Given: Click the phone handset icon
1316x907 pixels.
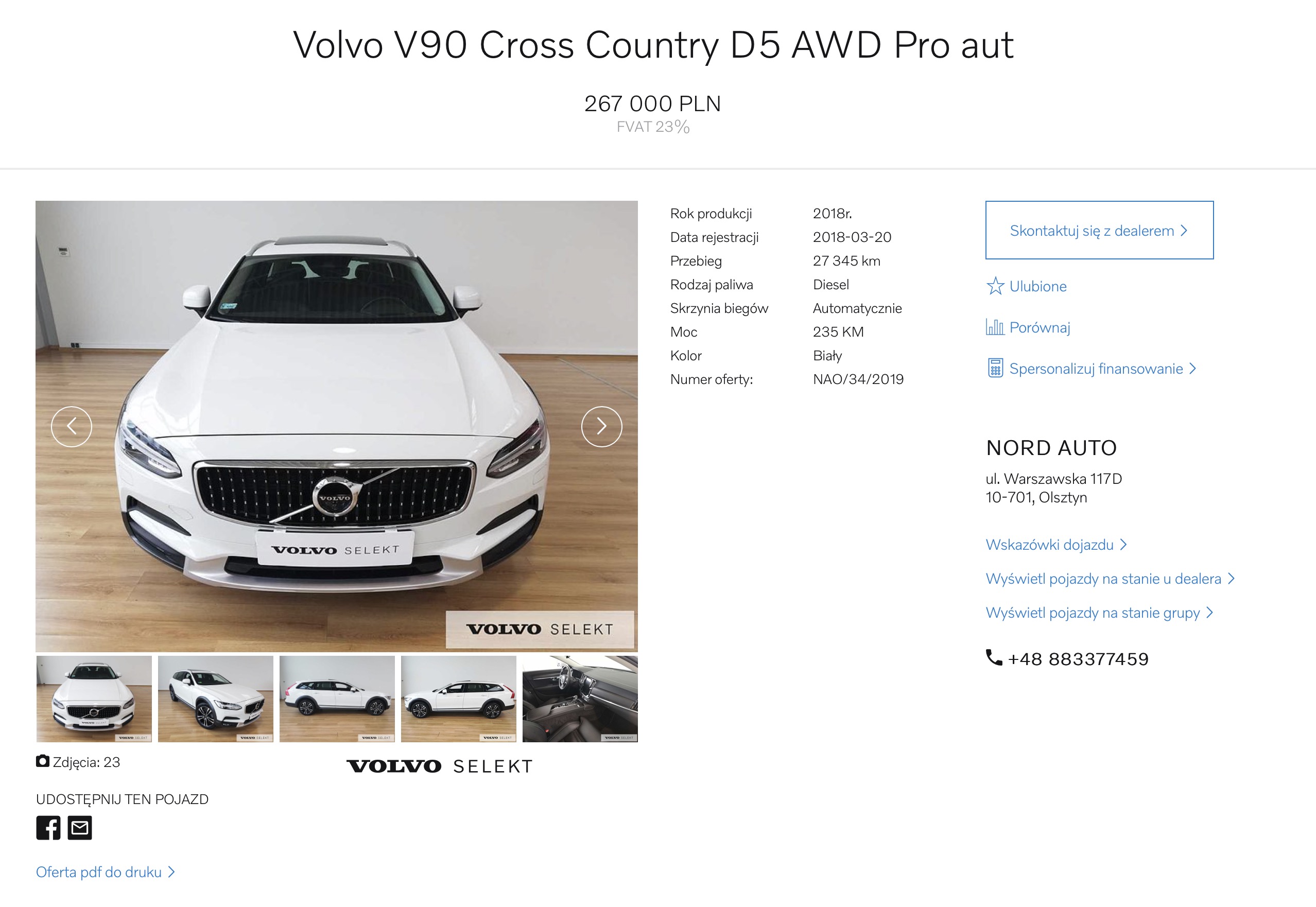Looking at the screenshot, I should [994, 657].
